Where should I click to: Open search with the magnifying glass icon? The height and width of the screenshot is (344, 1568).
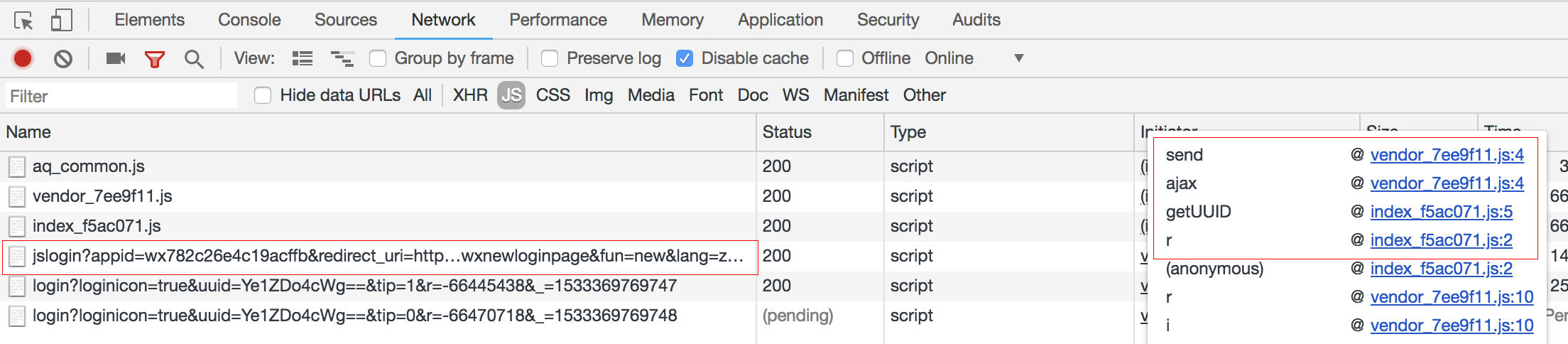193,58
